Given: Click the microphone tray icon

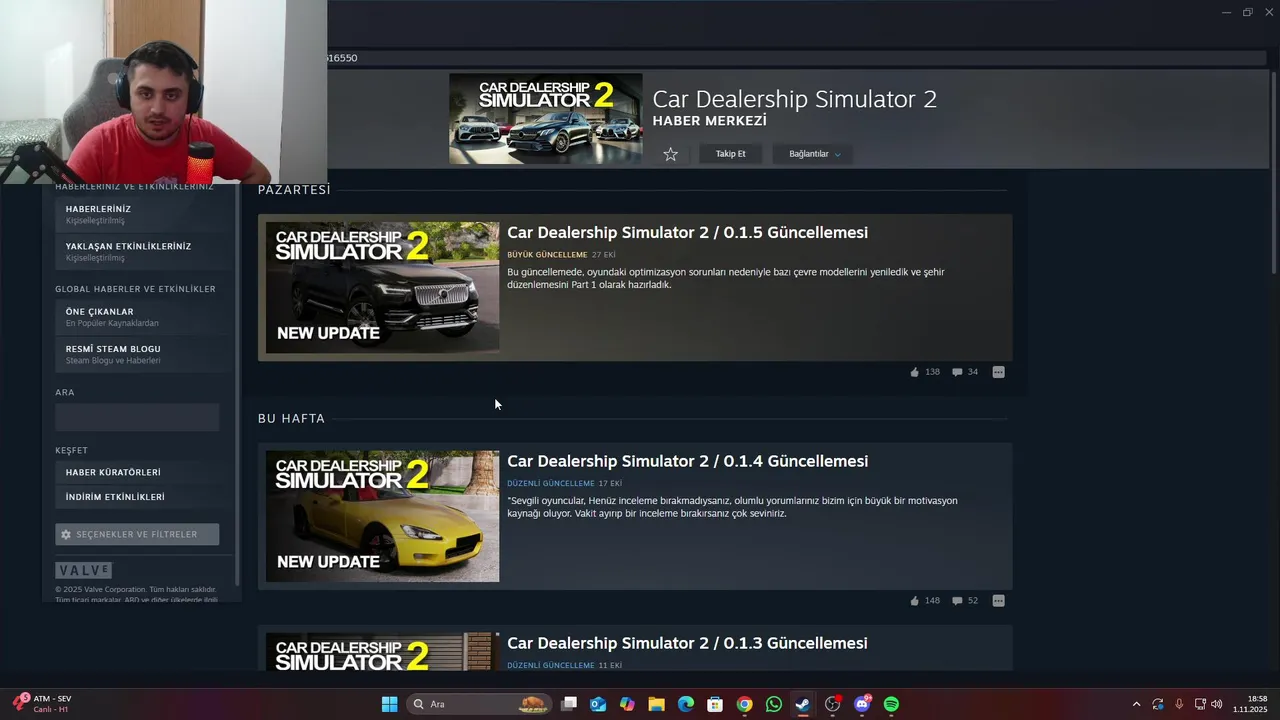Looking at the screenshot, I should (1179, 704).
